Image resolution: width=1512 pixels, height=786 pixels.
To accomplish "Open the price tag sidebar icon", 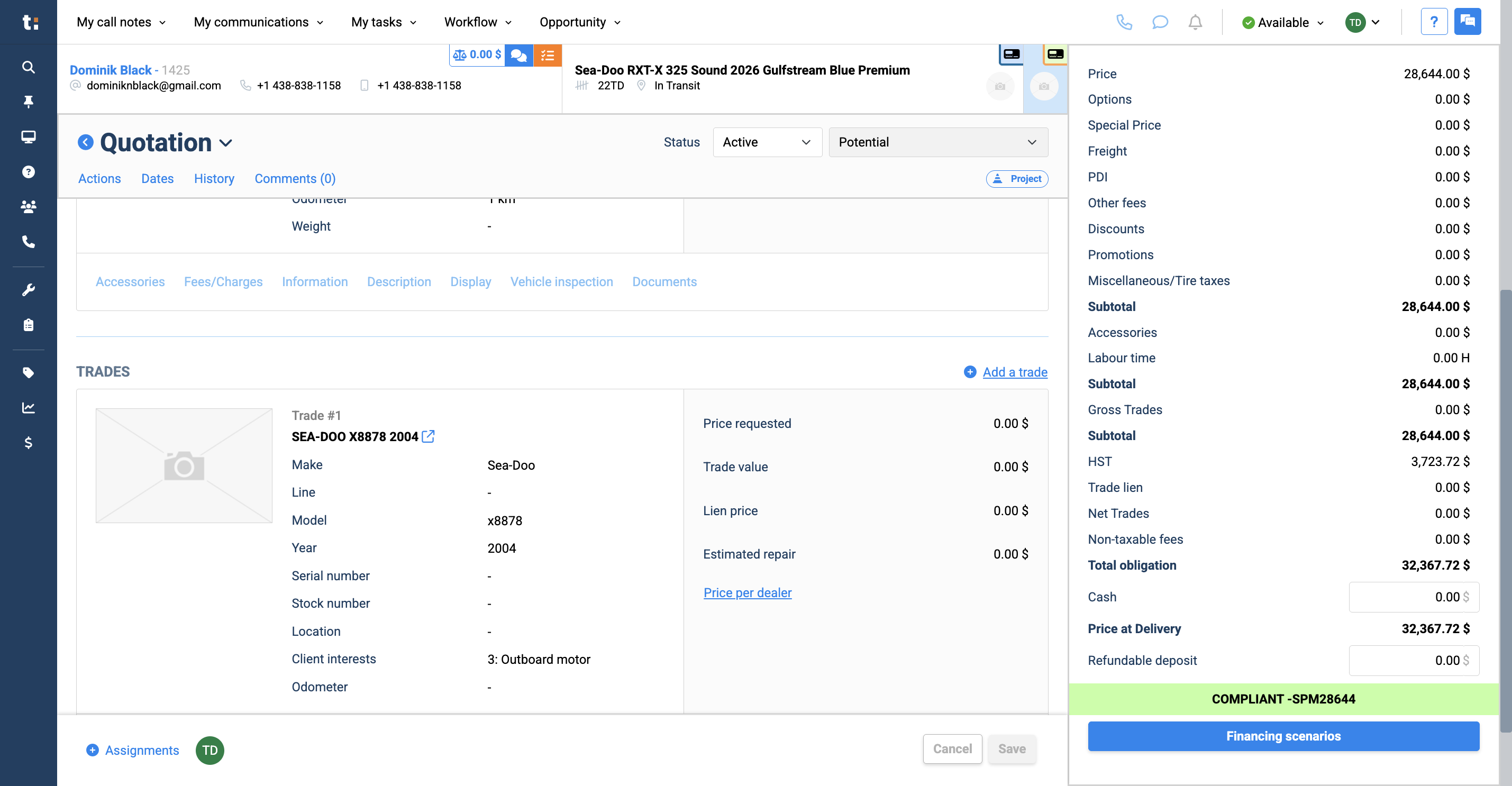I will coord(28,373).
